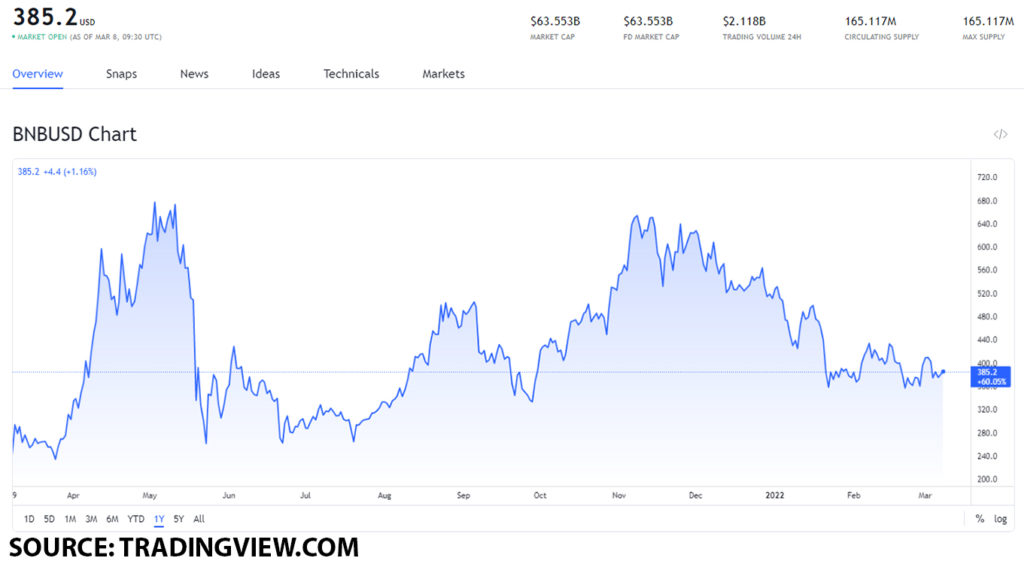
Task: Show All time range
Action: (x=199, y=519)
